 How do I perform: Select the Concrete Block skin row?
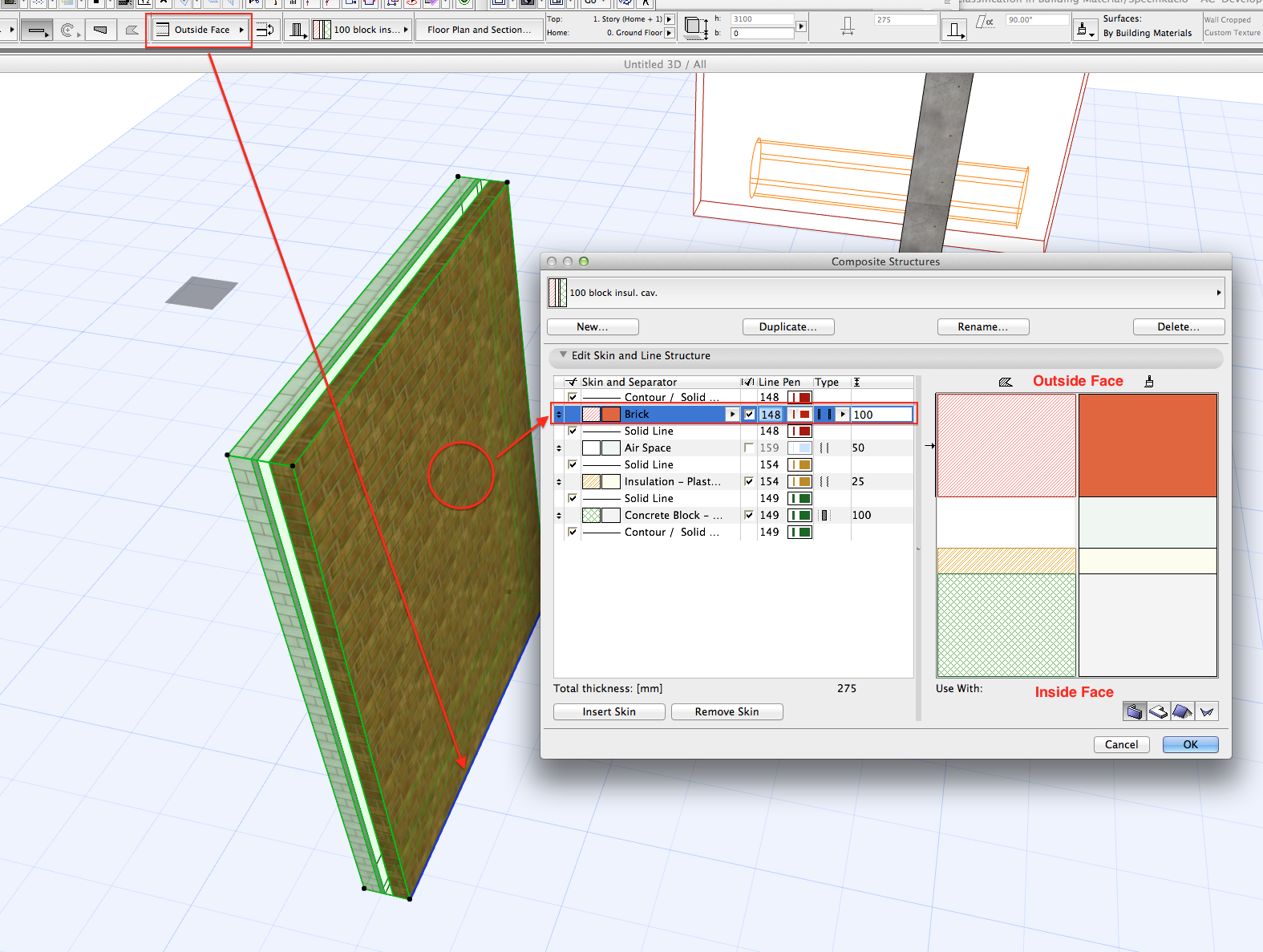(x=672, y=515)
